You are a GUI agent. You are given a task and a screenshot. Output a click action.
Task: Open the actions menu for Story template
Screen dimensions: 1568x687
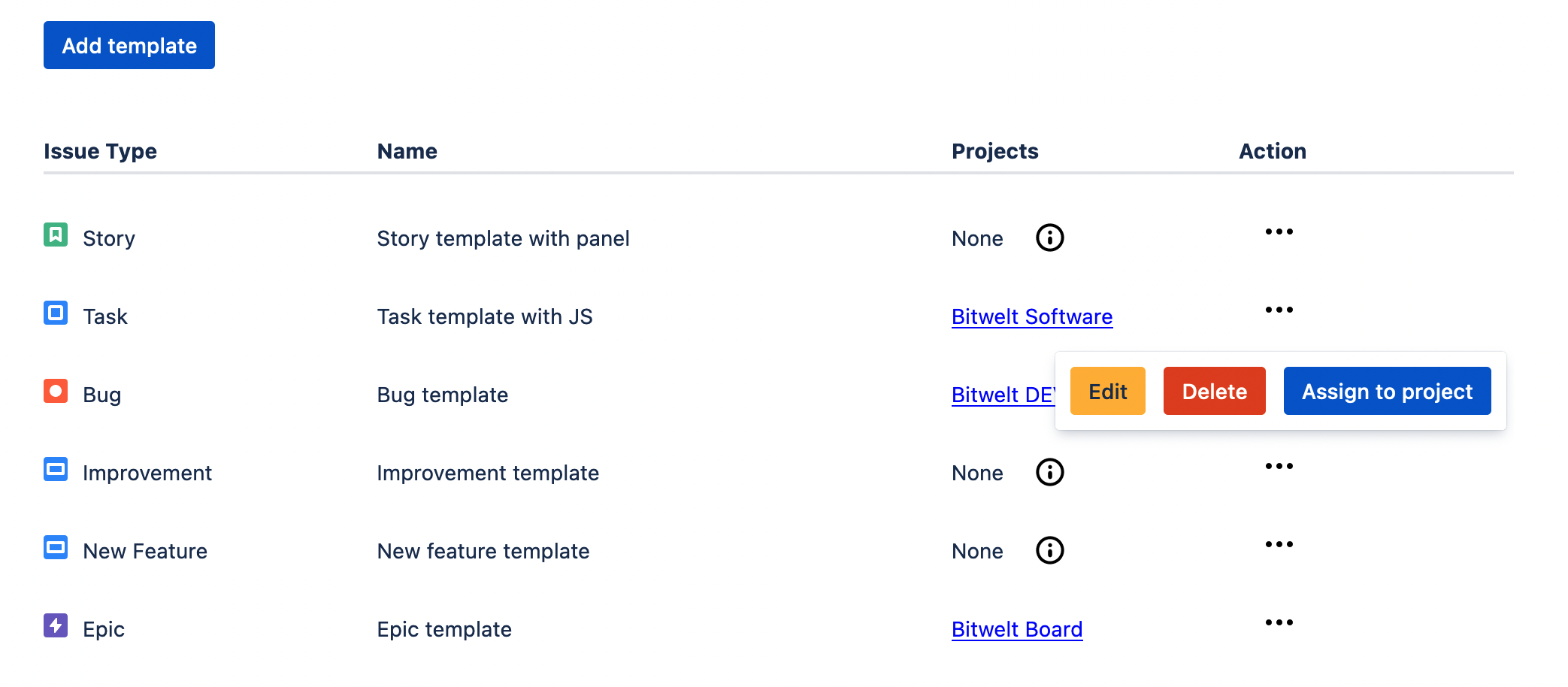pos(1279,232)
